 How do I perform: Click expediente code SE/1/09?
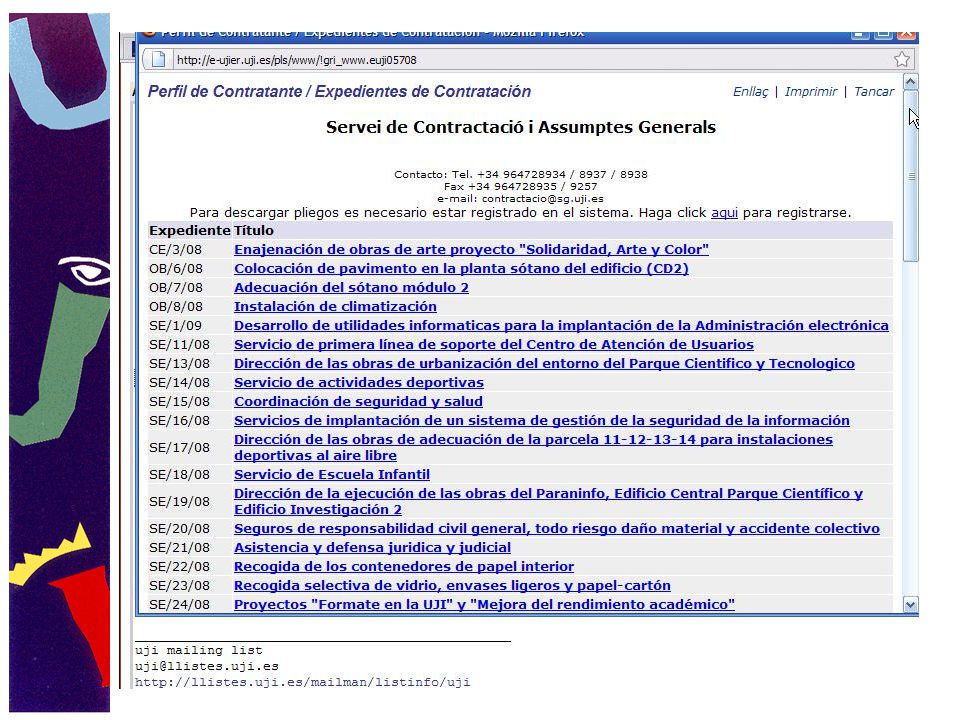175,326
